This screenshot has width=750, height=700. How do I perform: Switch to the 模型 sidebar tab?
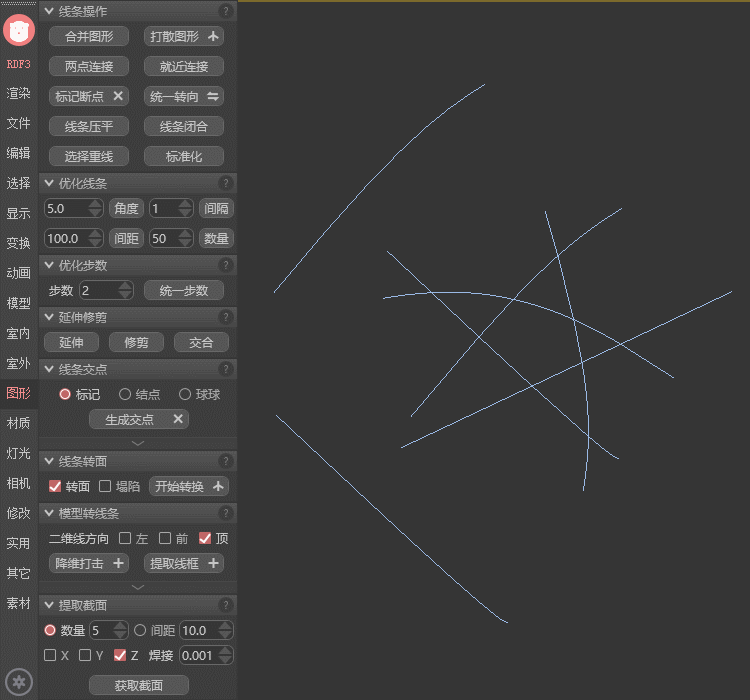19,303
